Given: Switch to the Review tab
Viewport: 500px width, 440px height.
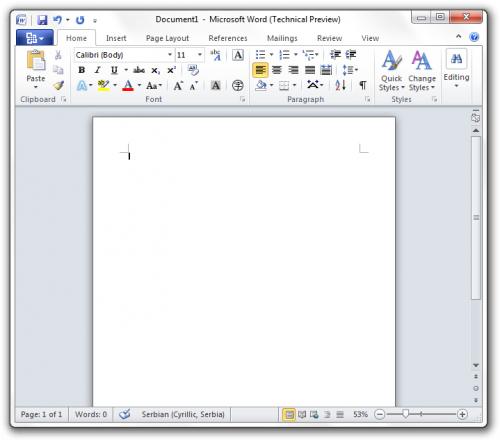Looking at the screenshot, I should click(x=329, y=38).
